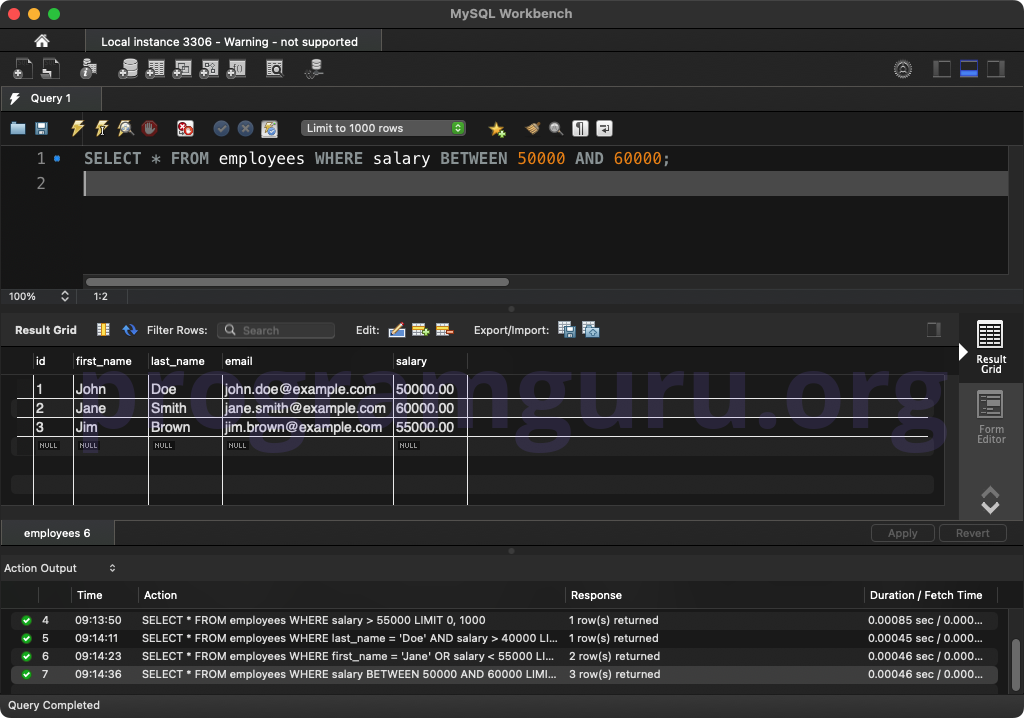The width and height of the screenshot is (1024, 718).
Task: Refresh the result grid data
Action: click(130, 330)
